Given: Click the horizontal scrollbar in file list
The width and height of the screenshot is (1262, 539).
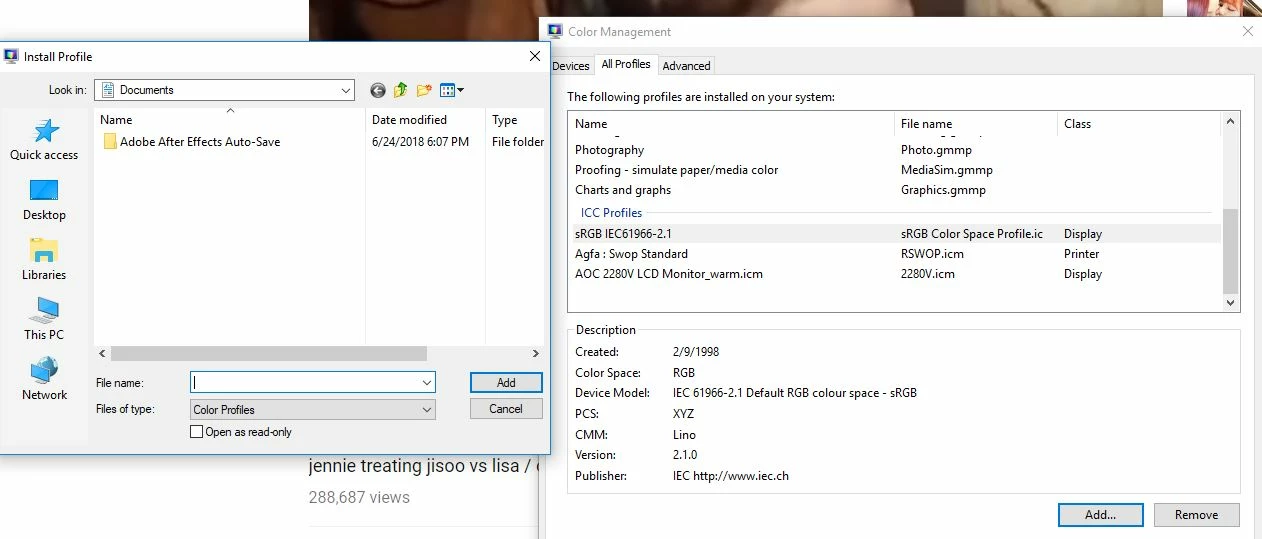Looking at the screenshot, I should click(x=269, y=354).
